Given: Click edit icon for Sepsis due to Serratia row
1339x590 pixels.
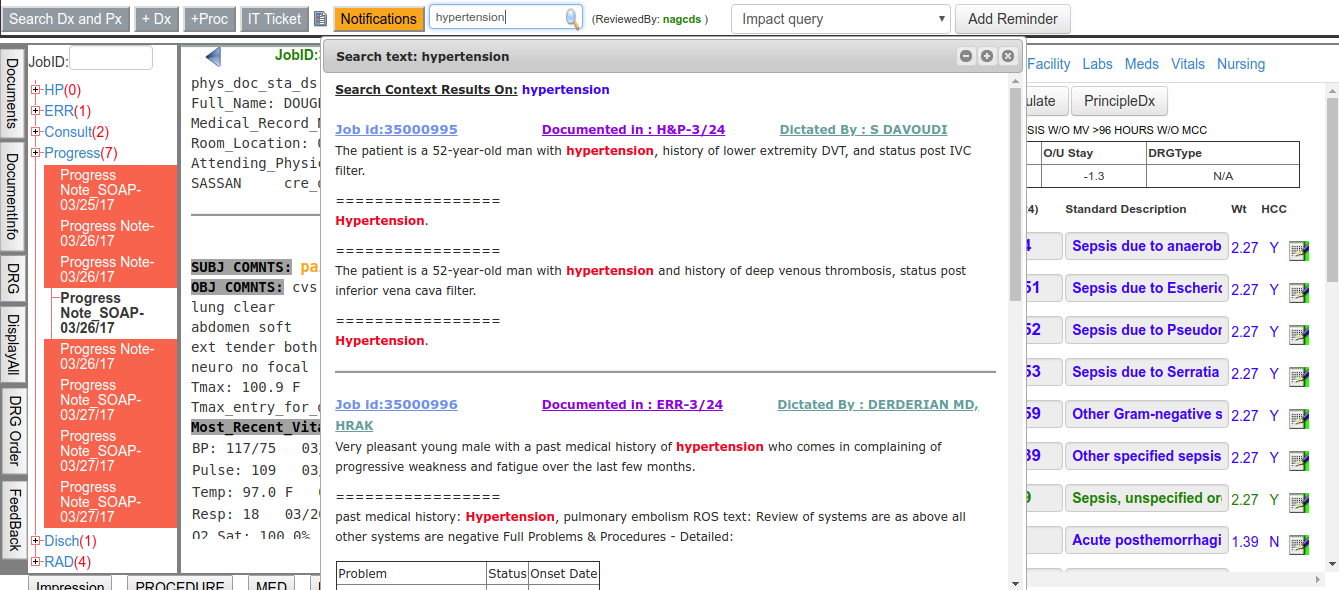Looking at the screenshot, I should 1299,377.
